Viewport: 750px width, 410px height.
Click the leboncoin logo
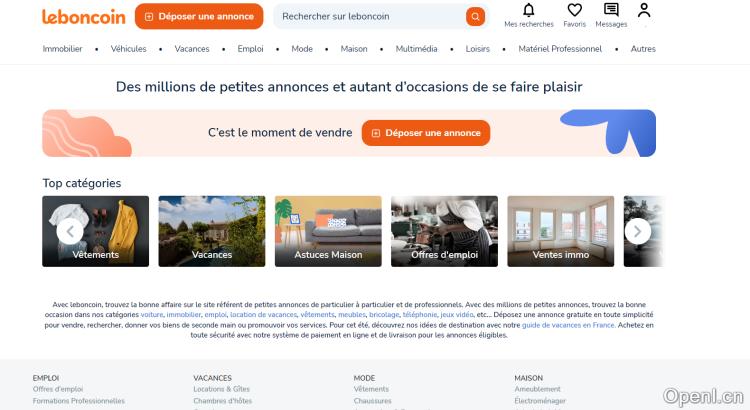click(84, 17)
